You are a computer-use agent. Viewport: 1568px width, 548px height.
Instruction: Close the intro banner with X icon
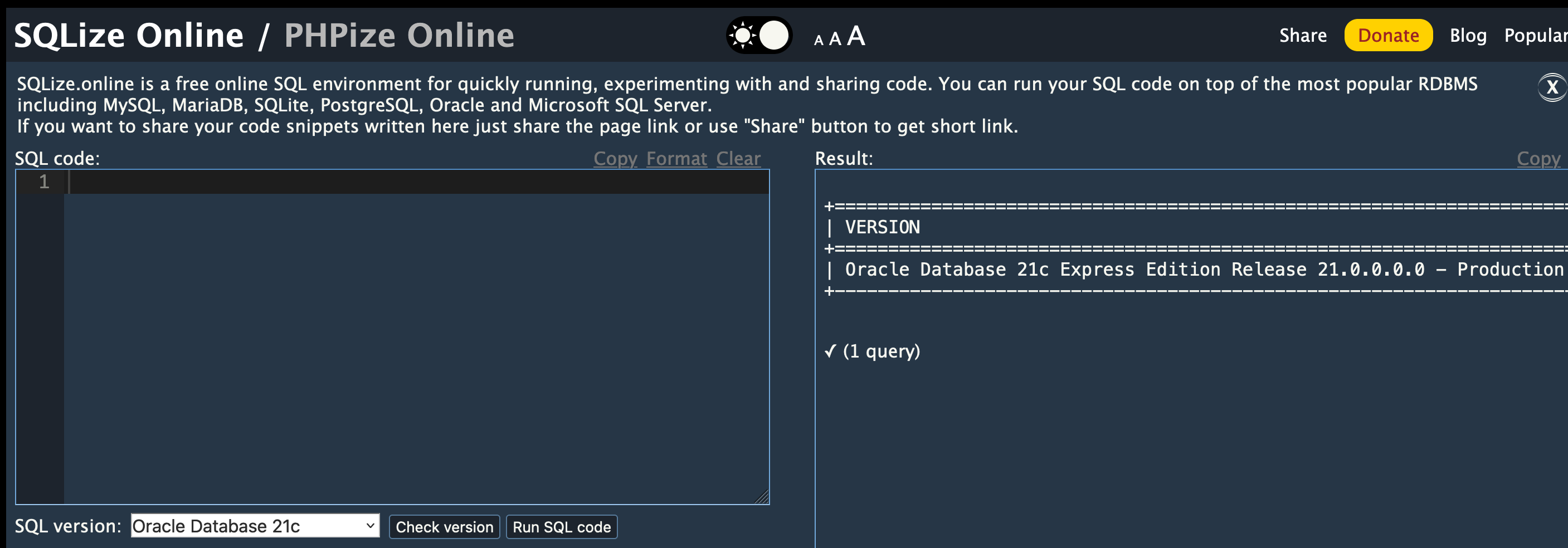click(x=1552, y=87)
